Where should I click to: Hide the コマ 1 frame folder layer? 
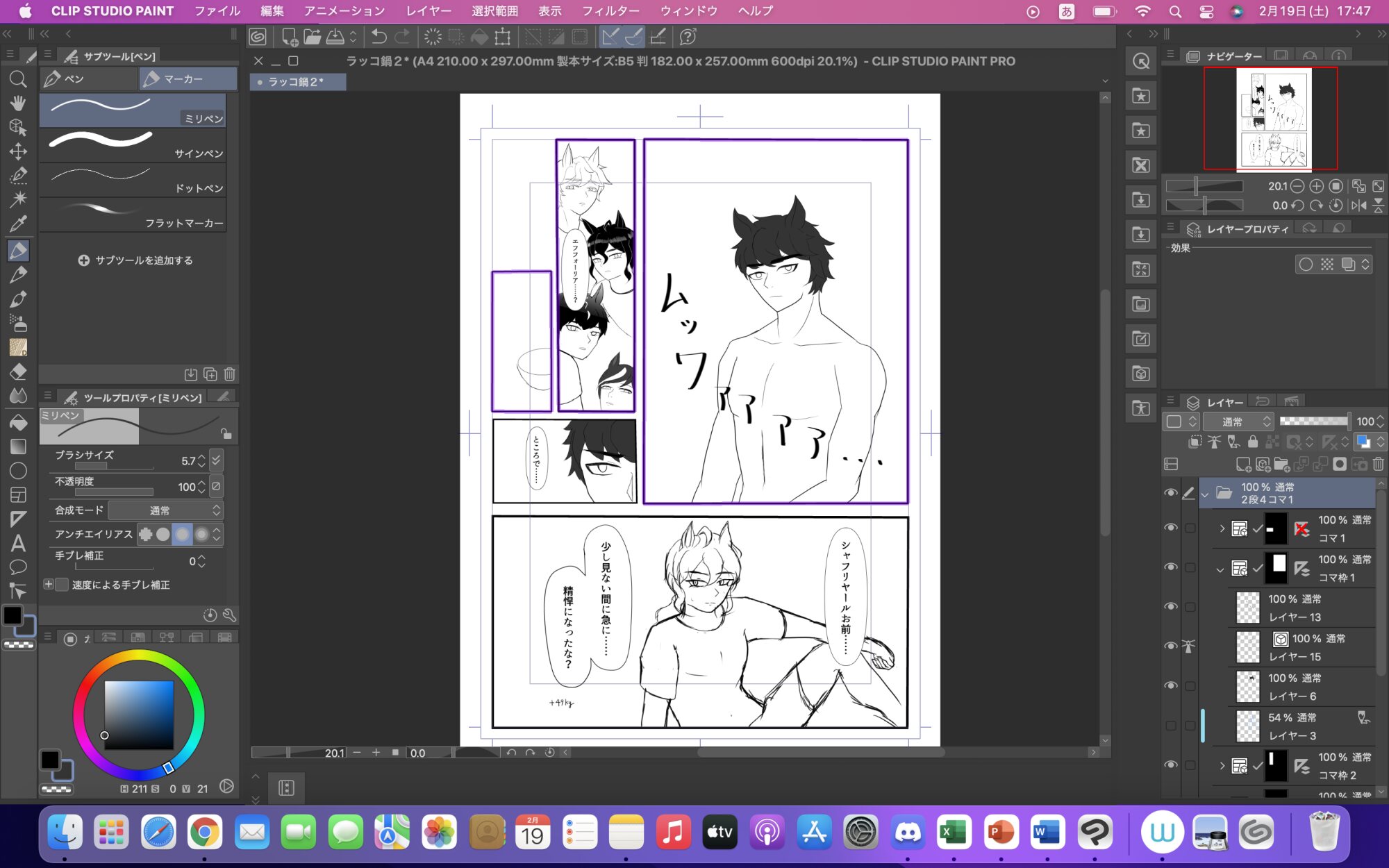click(x=1171, y=528)
